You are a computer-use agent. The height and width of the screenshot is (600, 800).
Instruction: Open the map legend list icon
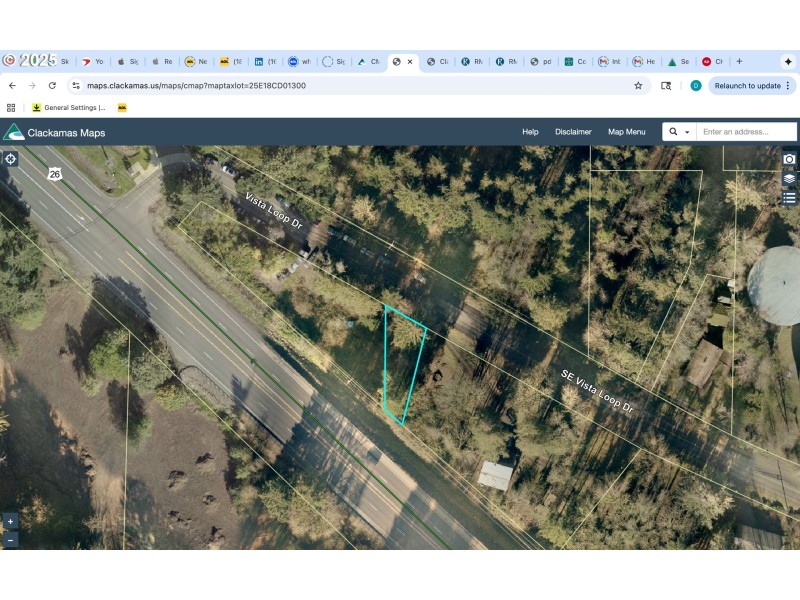(x=789, y=199)
